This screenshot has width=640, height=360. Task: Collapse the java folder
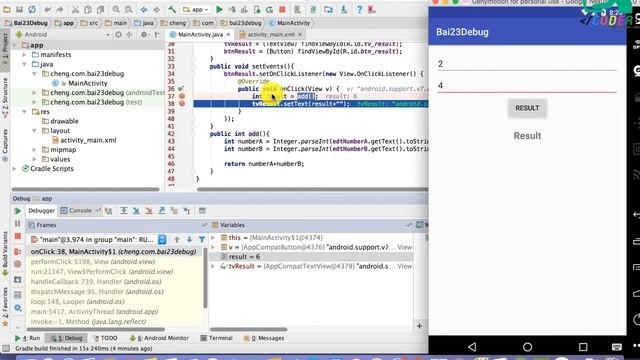pyautogui.click(x=24, y=64)
